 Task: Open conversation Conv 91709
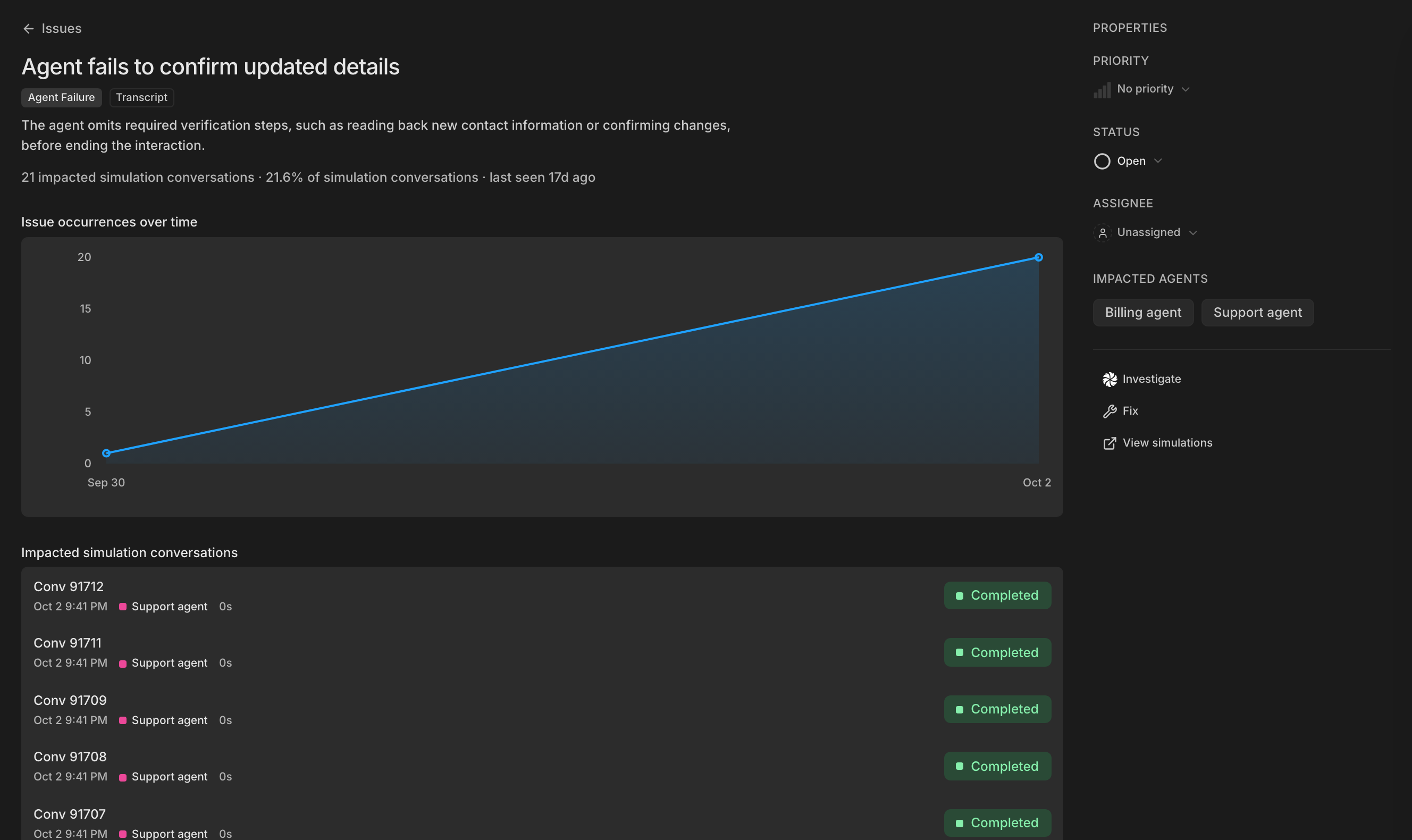(x=542, y=709)
